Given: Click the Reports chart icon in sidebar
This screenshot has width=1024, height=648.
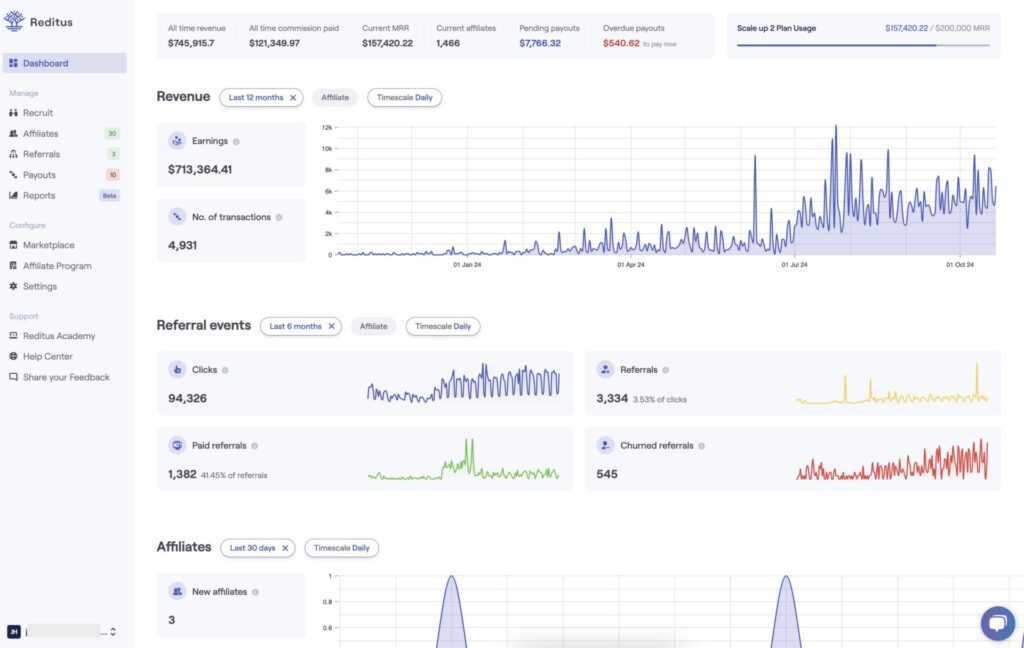Looking at the screenshot, I should [x=13, y=195].
